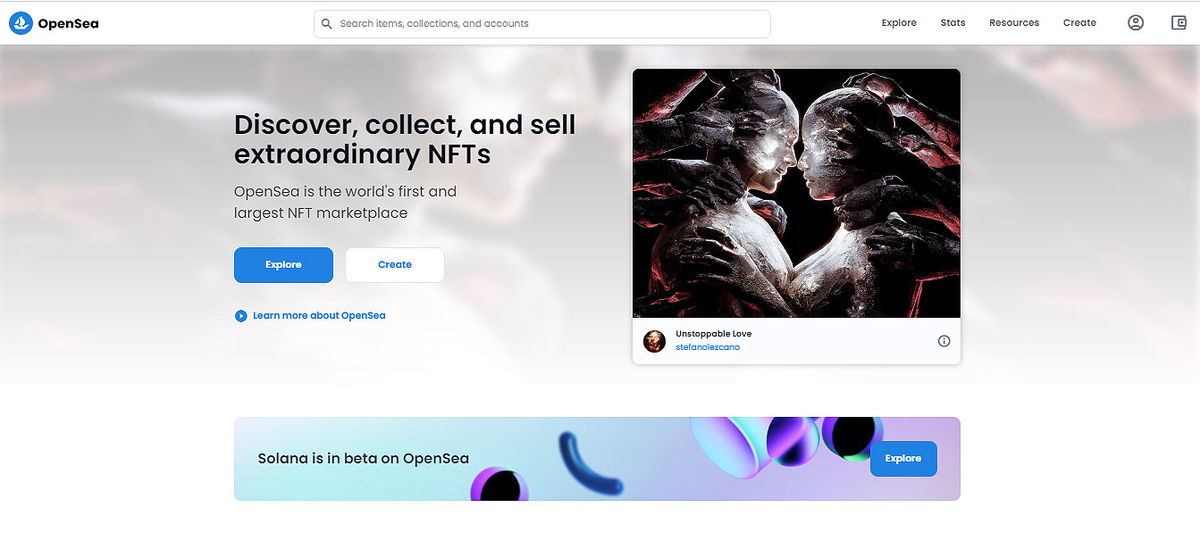
Task: Click stefanolezcano creator avatar
Action: 654,341
